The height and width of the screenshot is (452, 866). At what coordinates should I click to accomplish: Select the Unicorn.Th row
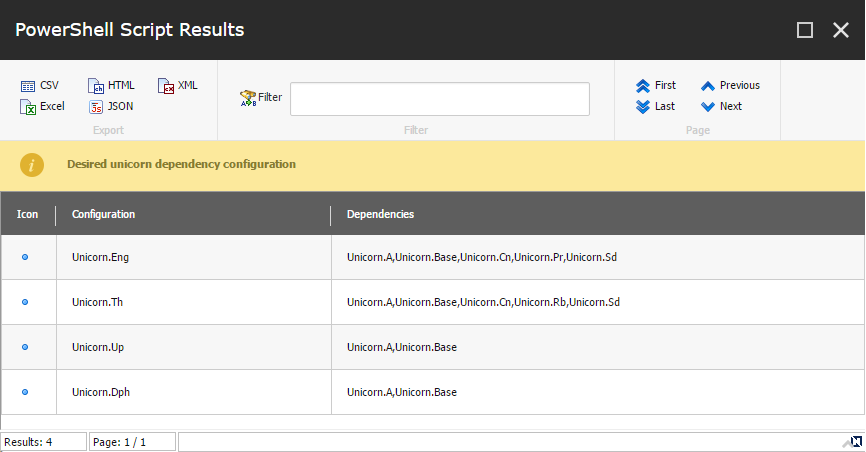click(432, 302)
